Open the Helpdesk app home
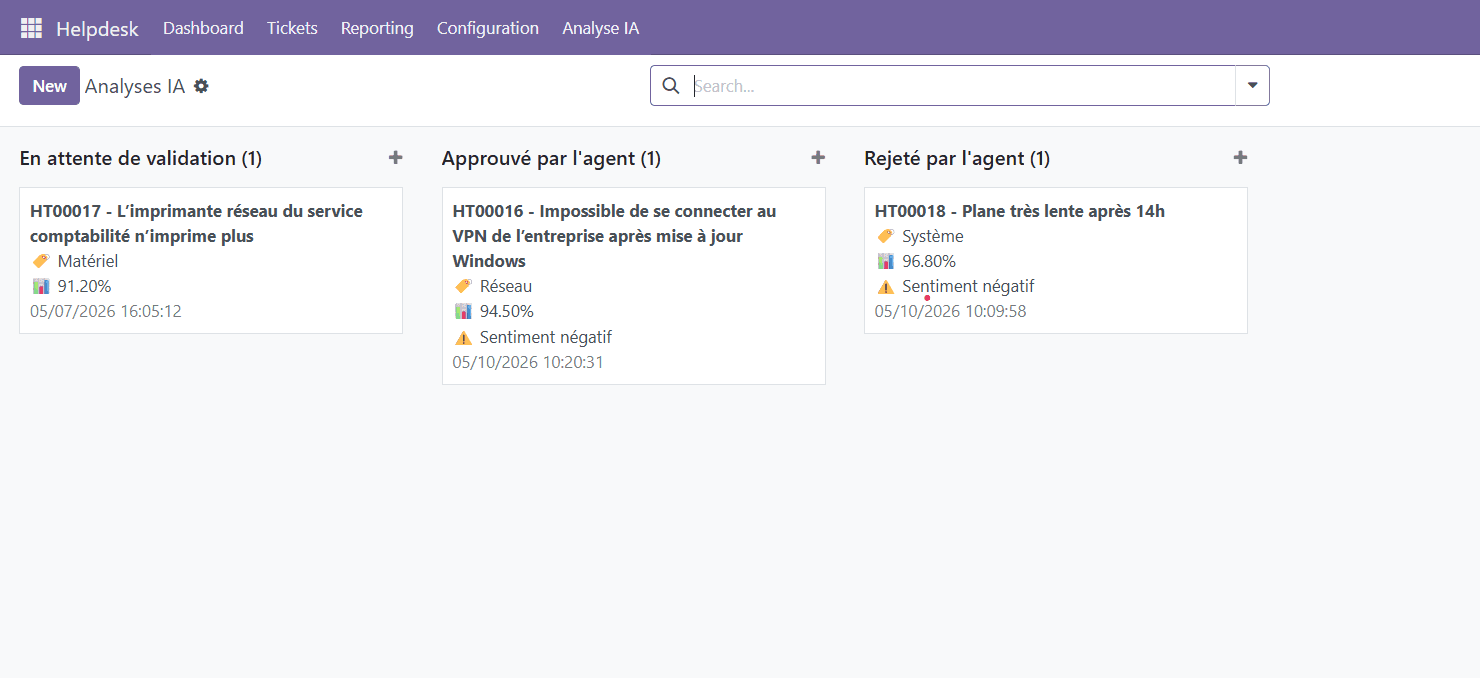Image resolution: width=1480 pixels, height=678 pixels. [97, 28]
